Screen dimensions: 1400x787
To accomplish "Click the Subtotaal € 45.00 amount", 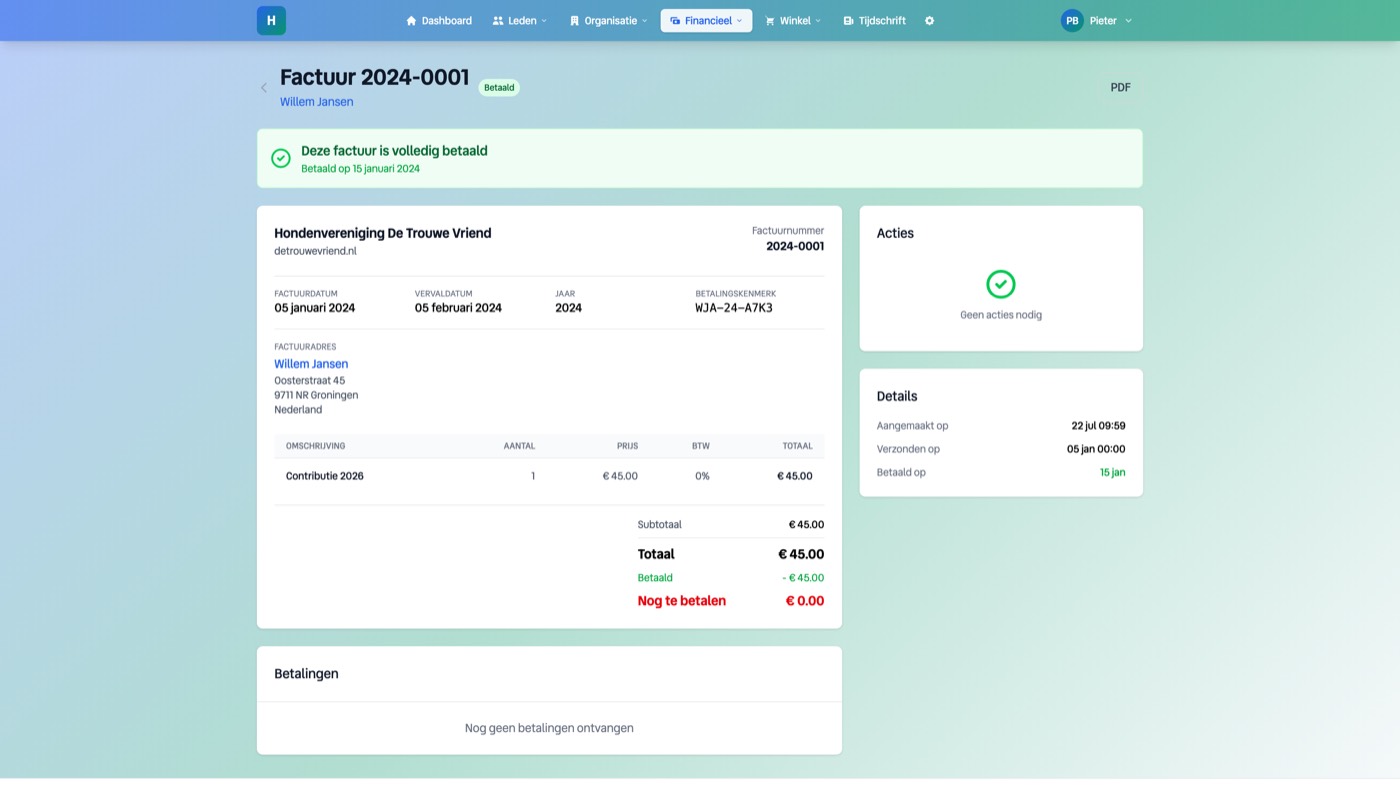I will (x=806, y=524).
